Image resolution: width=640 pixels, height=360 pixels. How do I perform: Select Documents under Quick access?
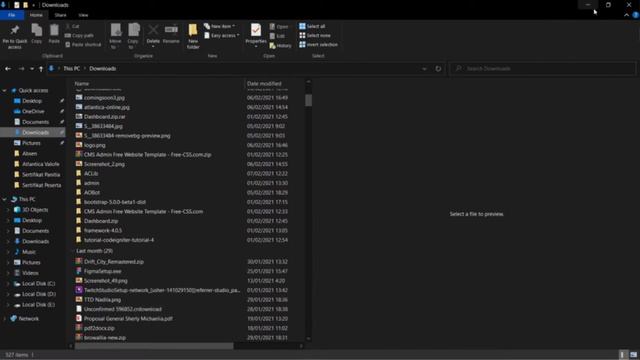pos(36,122)
